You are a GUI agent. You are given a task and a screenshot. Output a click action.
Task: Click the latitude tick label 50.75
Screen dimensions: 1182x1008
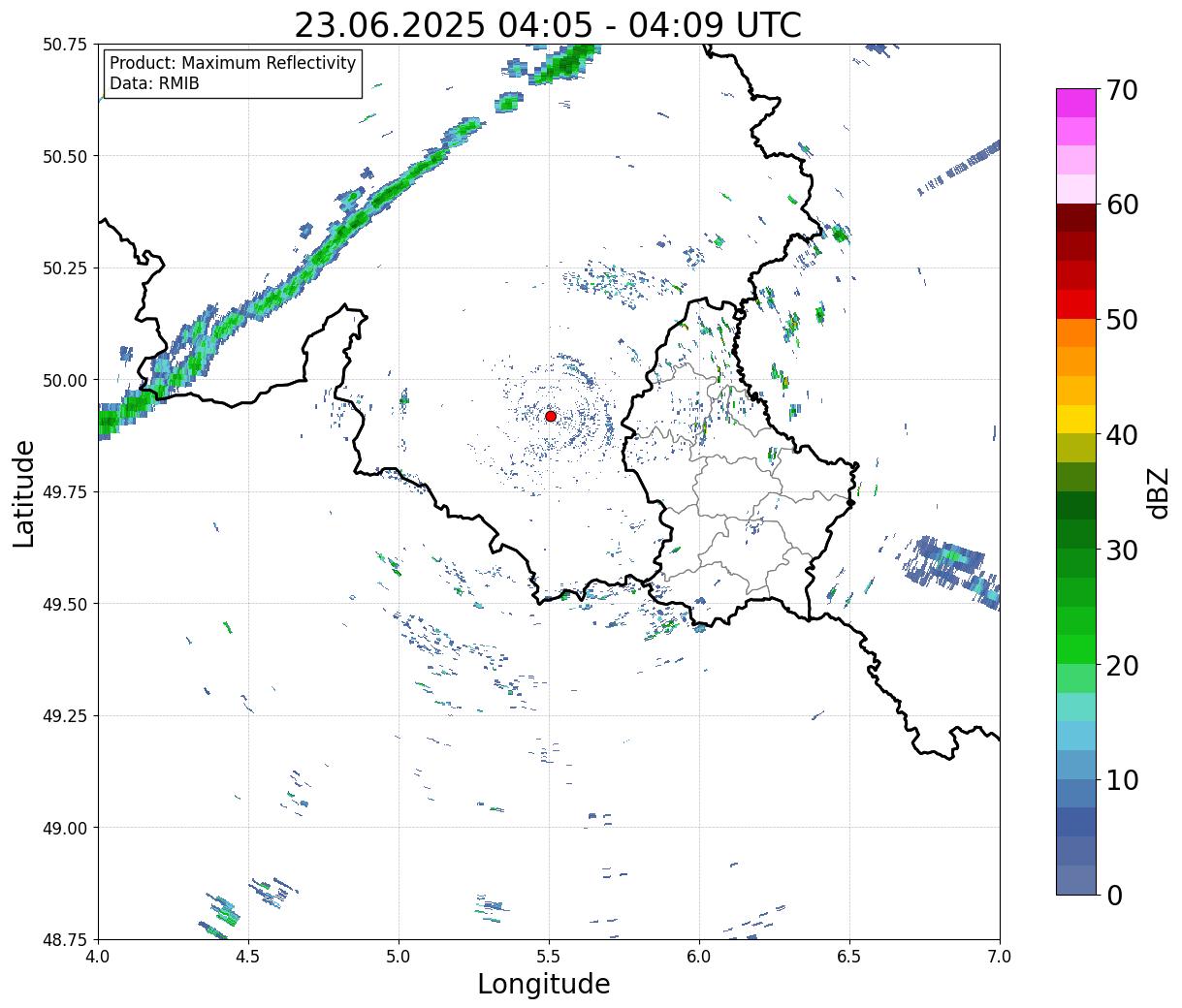point(65,45)
